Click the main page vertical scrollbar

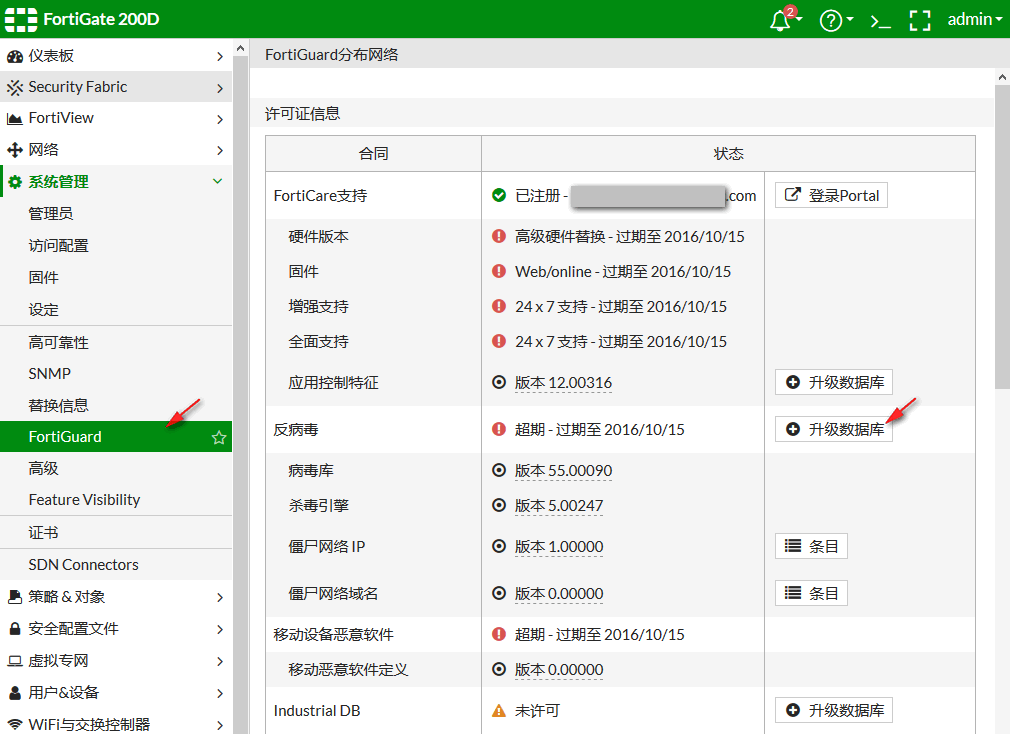click(1002, 238)
